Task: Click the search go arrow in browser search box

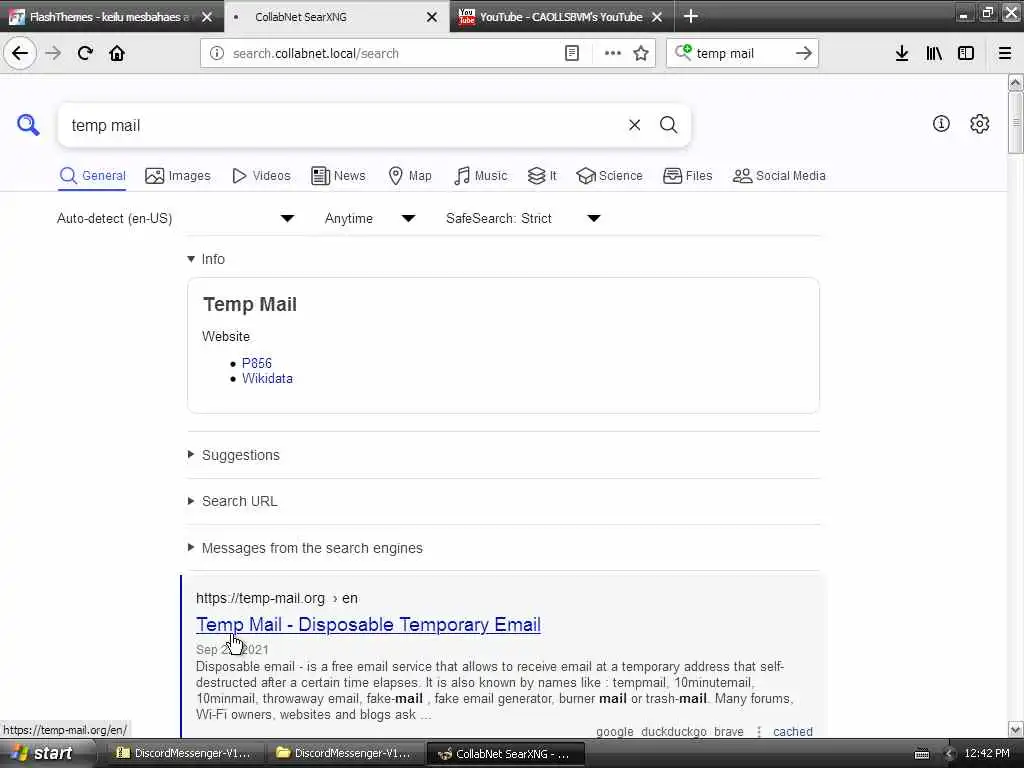Action: (x=804, y=53)
